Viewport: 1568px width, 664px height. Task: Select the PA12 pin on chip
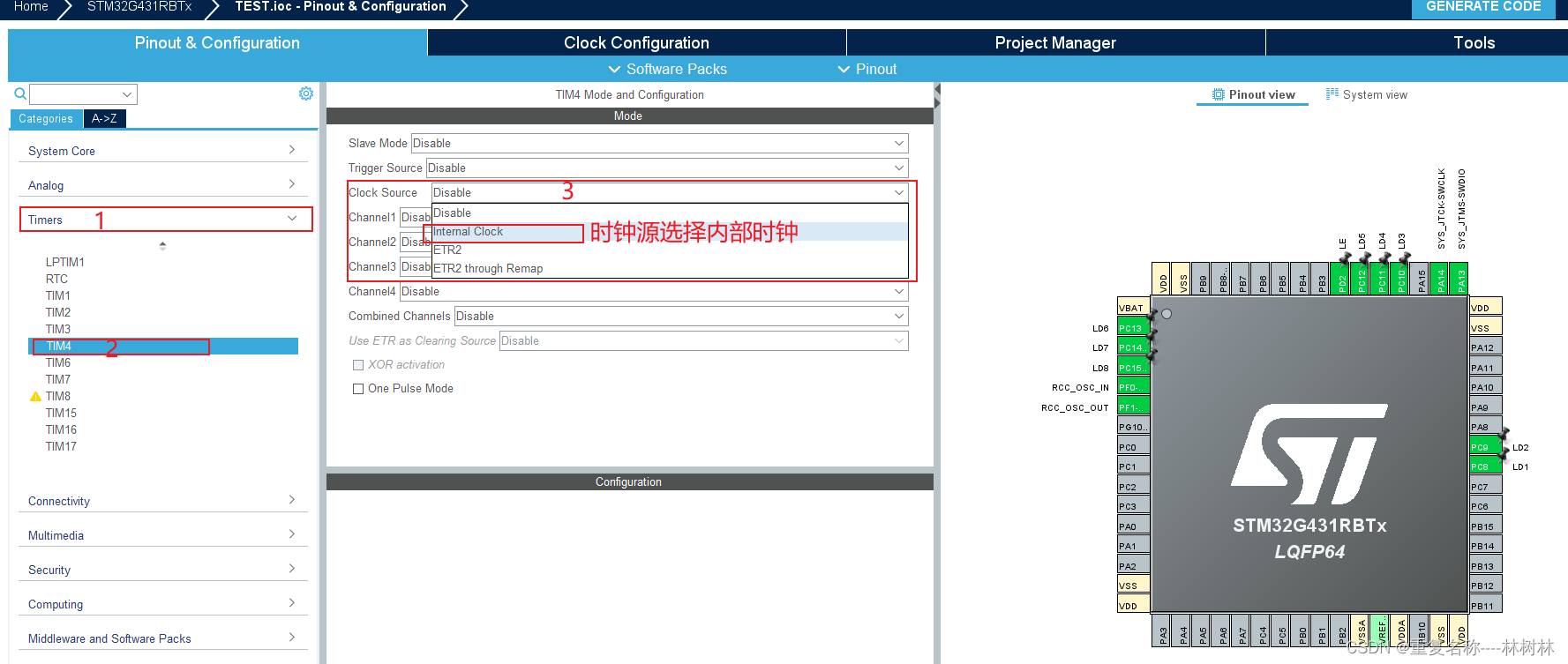pyautogui.click(x=1486, y=347)
